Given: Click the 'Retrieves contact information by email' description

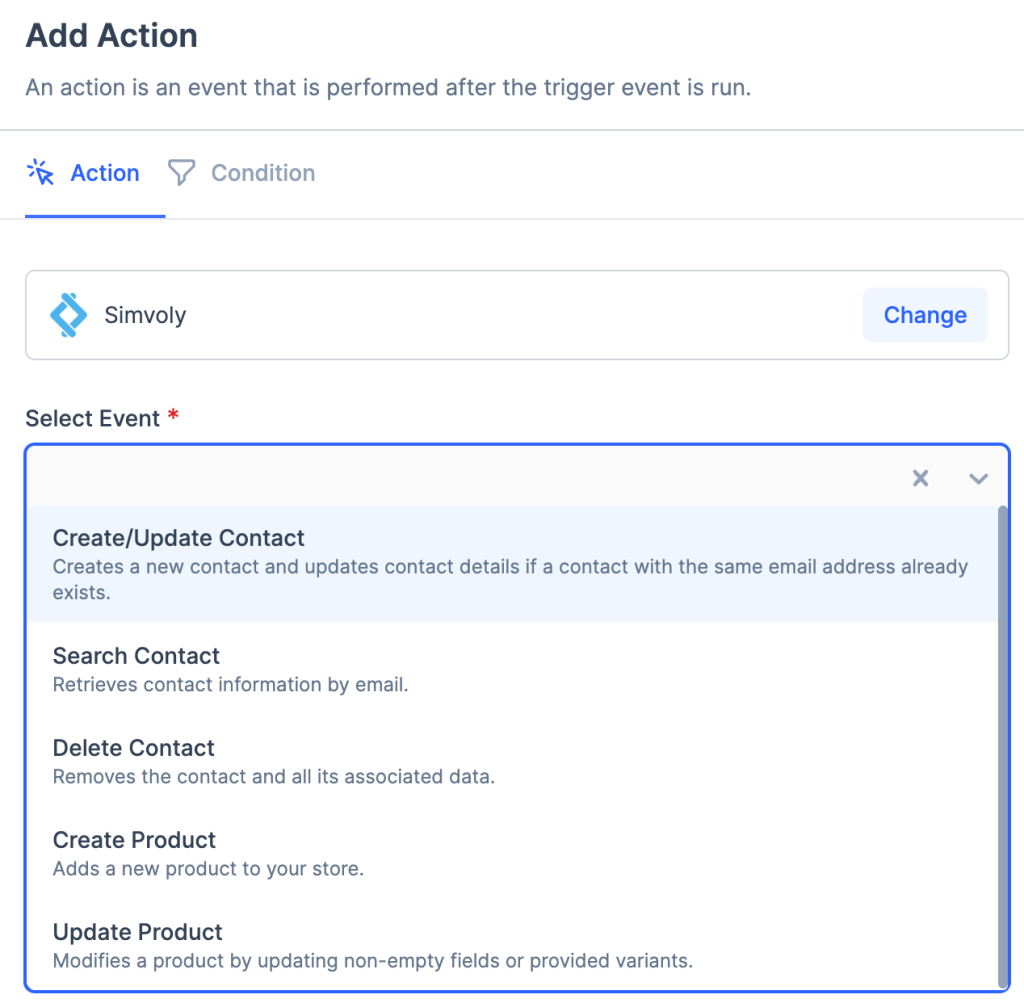Looking at the screenshot, I should click(230, 685).
